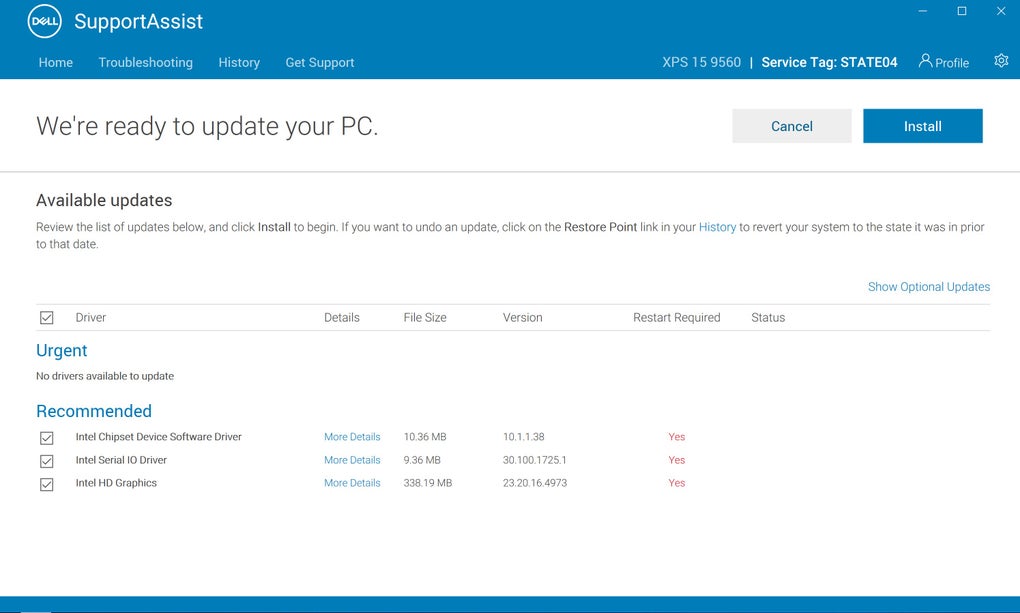This screenshot has height=613, width=1020.
Task: Click the SupportAssist title text
Action: tap(139, 21)
